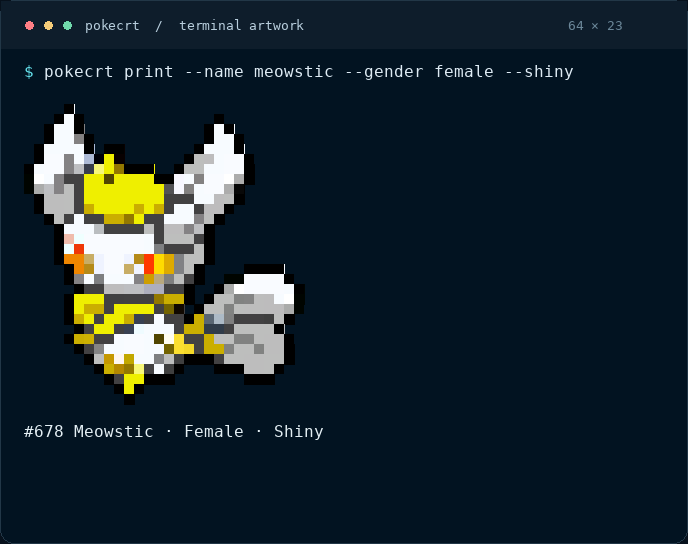The image size is (688, 544).
Task: Click the '--name meowstic' argument
Action: tap(259, 72)
